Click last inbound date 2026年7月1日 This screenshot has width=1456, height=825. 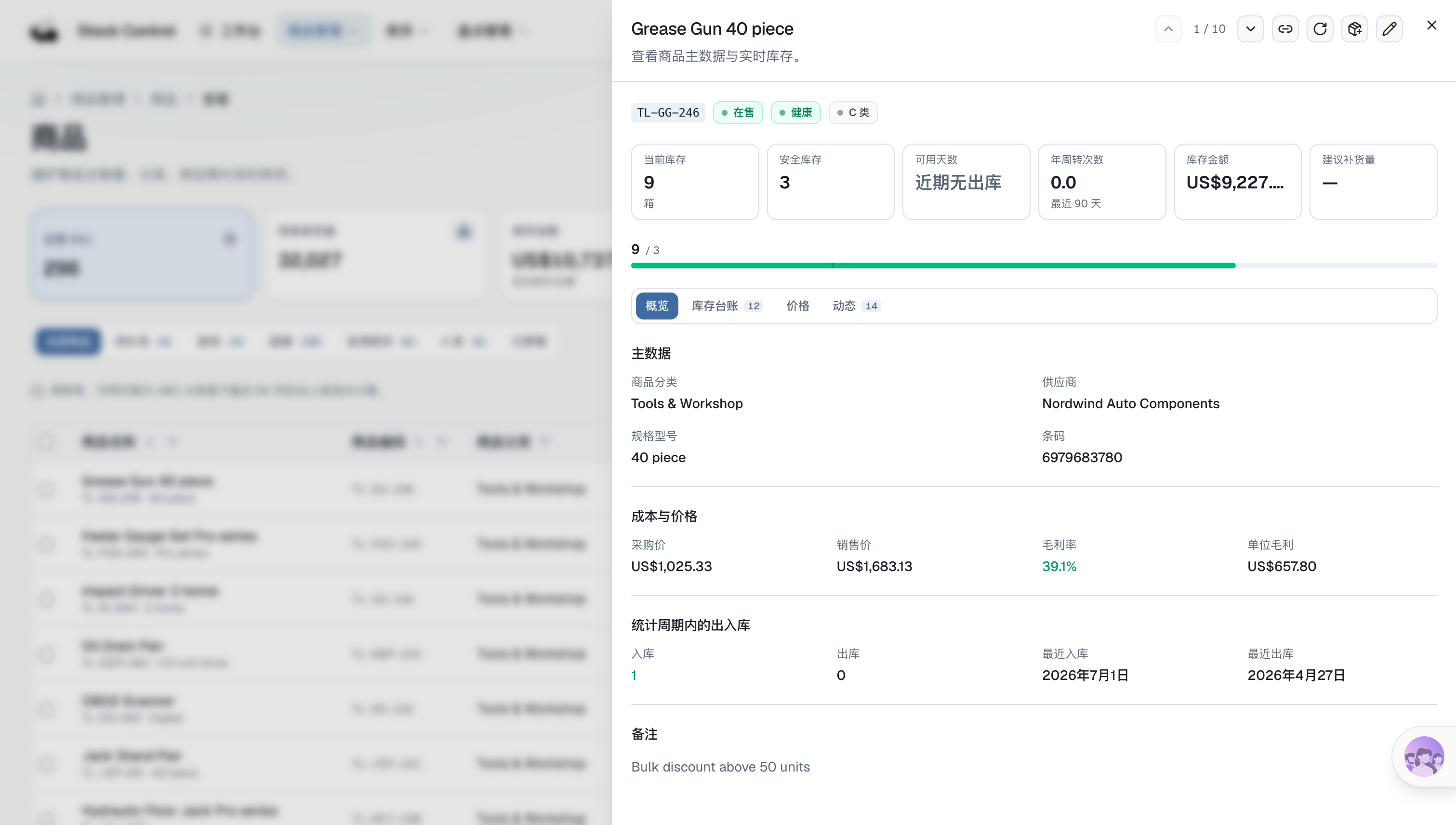1085,675
